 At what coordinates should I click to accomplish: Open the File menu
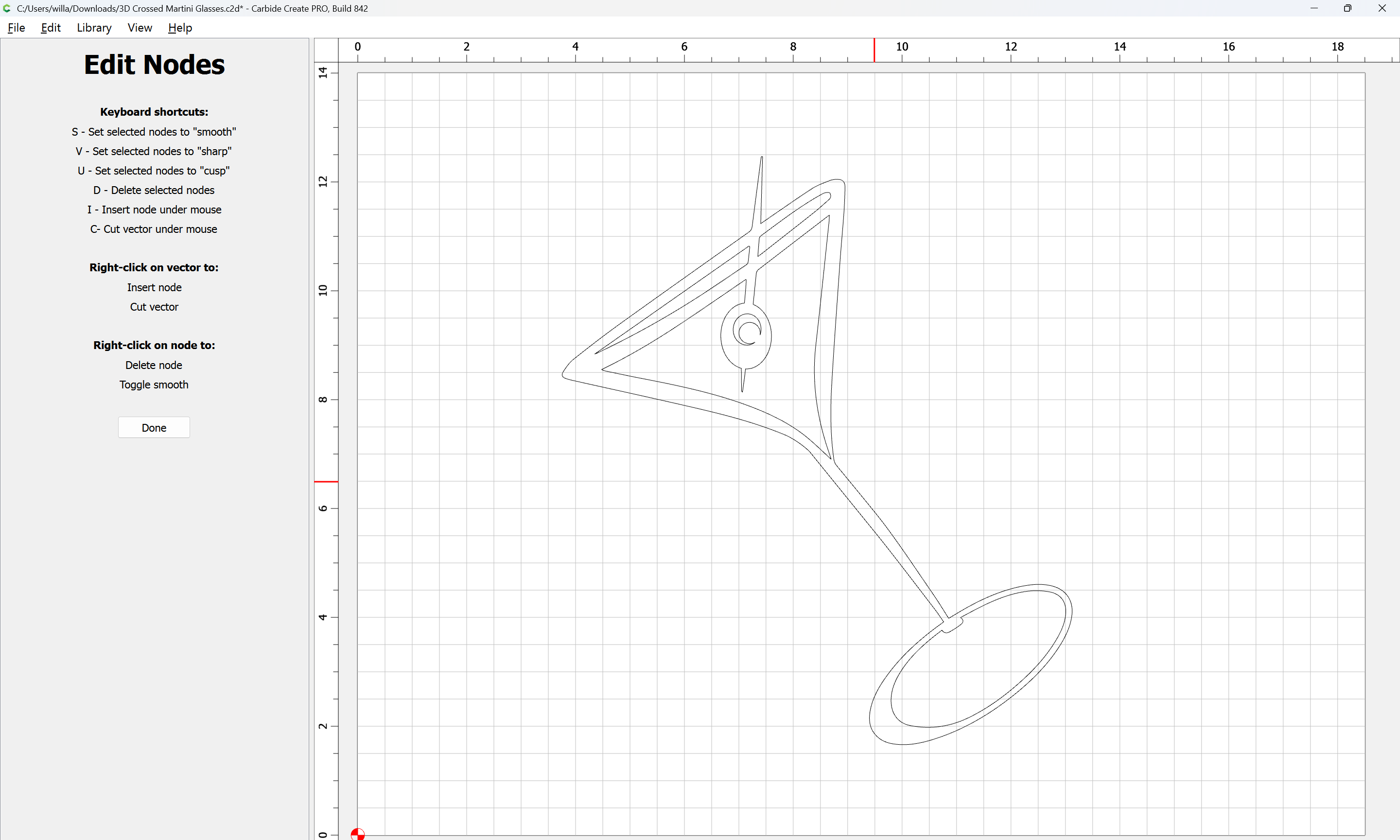[x=16, y=28]
